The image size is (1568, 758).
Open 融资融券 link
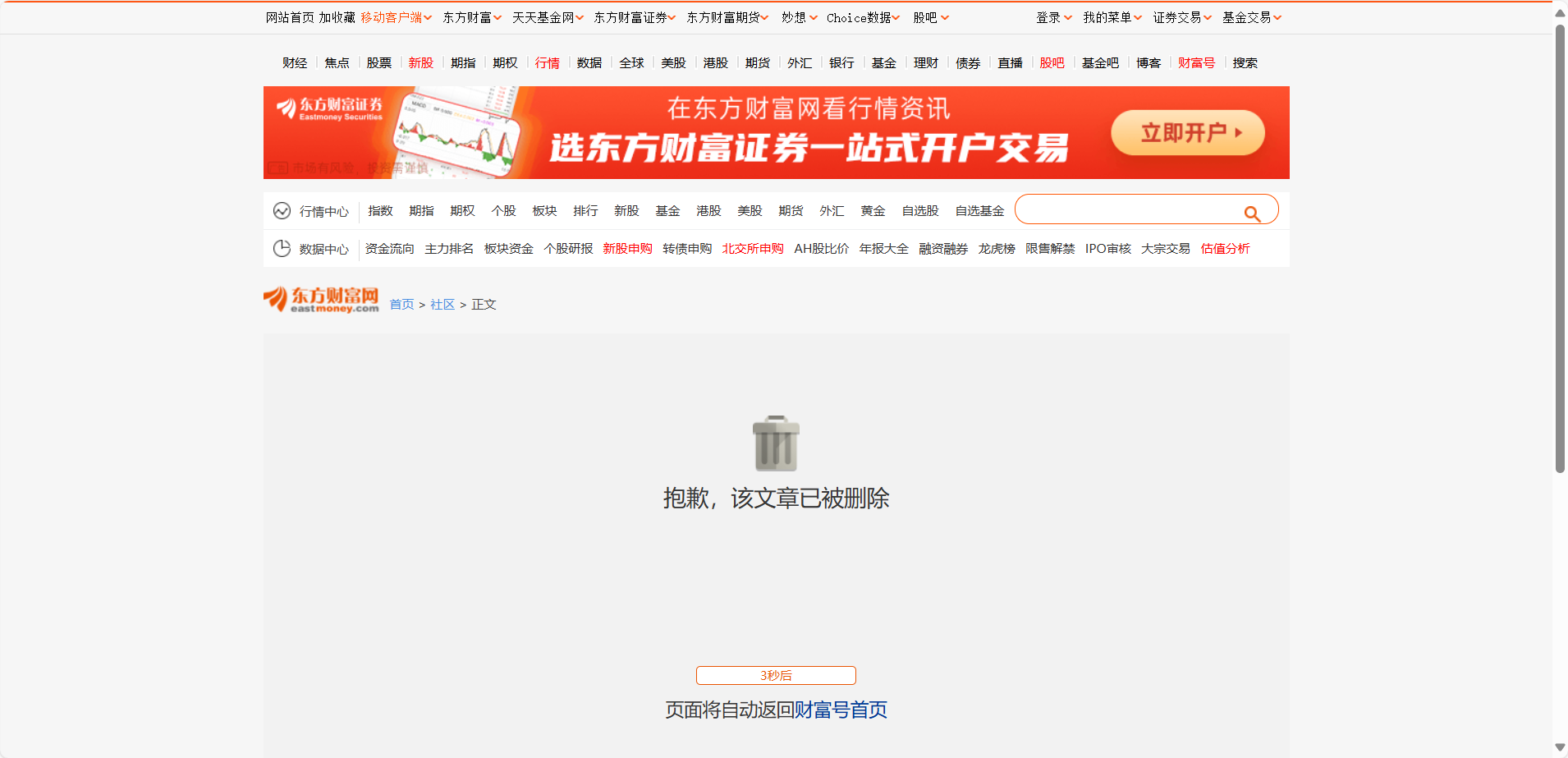click(x=943, y=249)
